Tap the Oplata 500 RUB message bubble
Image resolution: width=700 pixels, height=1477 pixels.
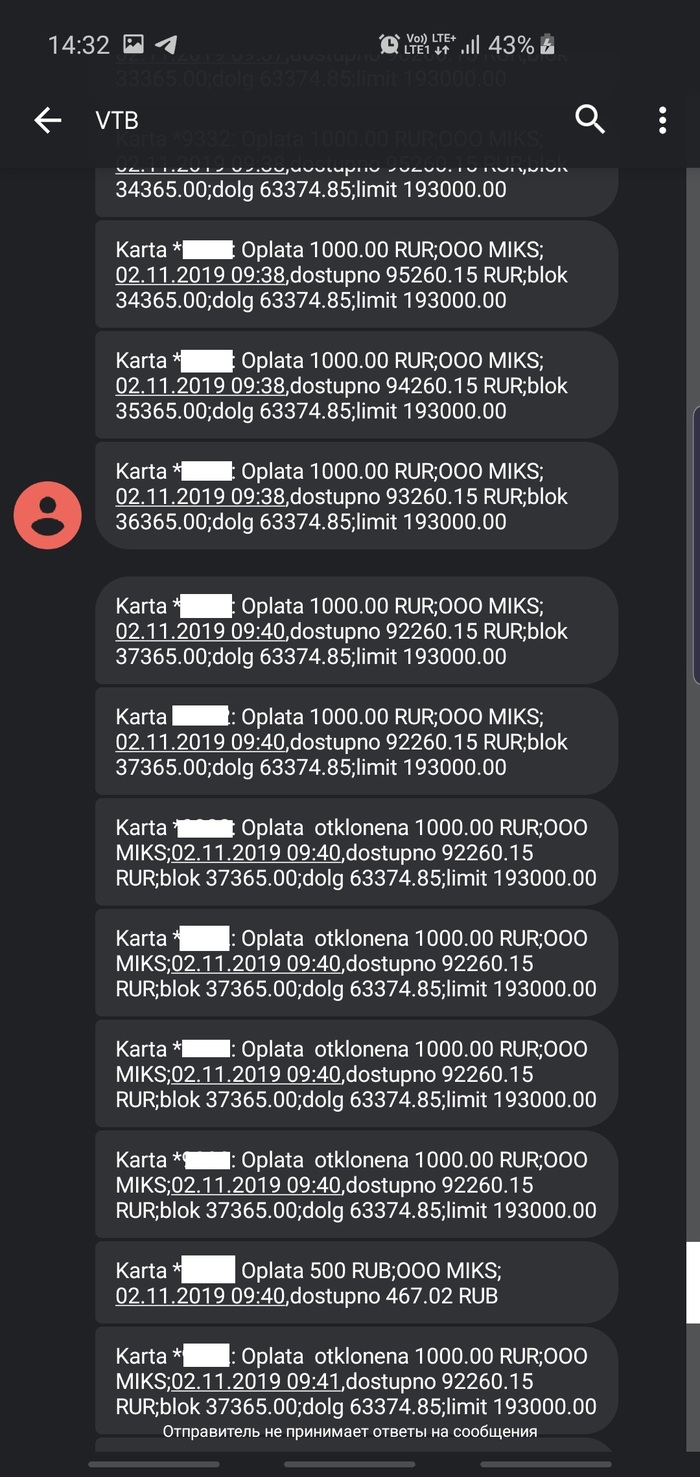355,1283
